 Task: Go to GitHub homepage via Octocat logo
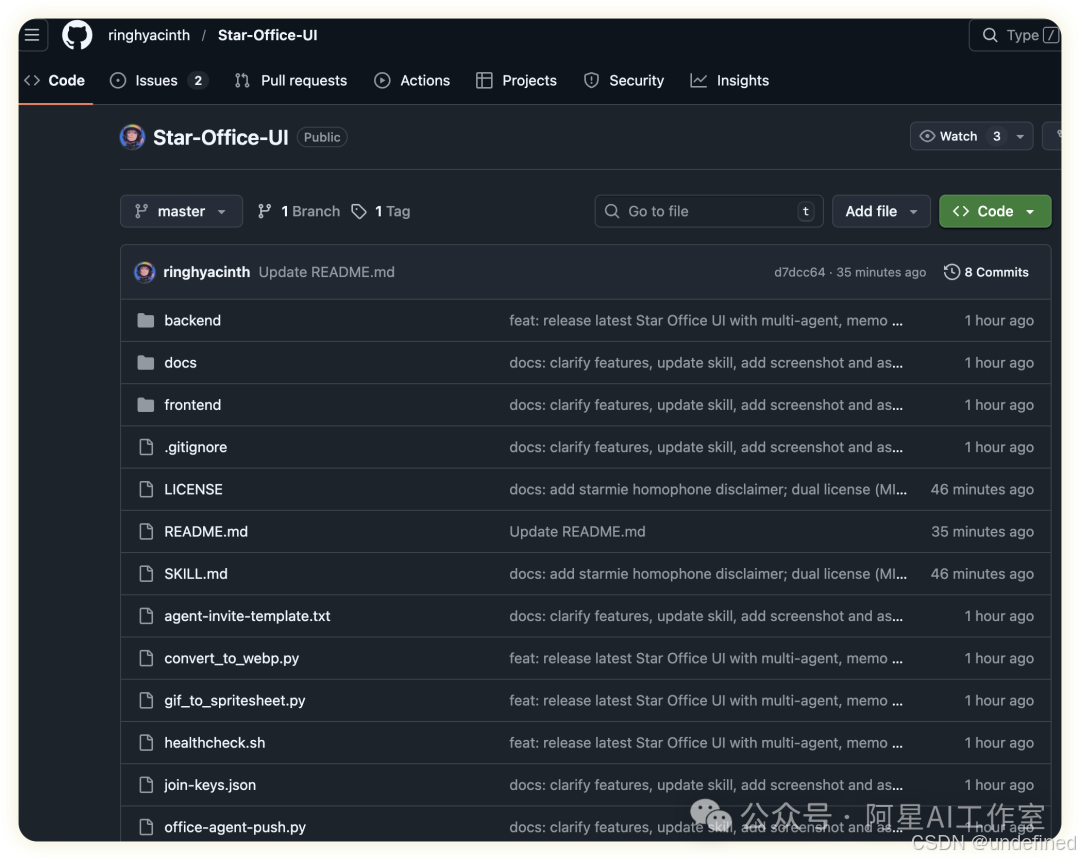[x=77, y=35]
